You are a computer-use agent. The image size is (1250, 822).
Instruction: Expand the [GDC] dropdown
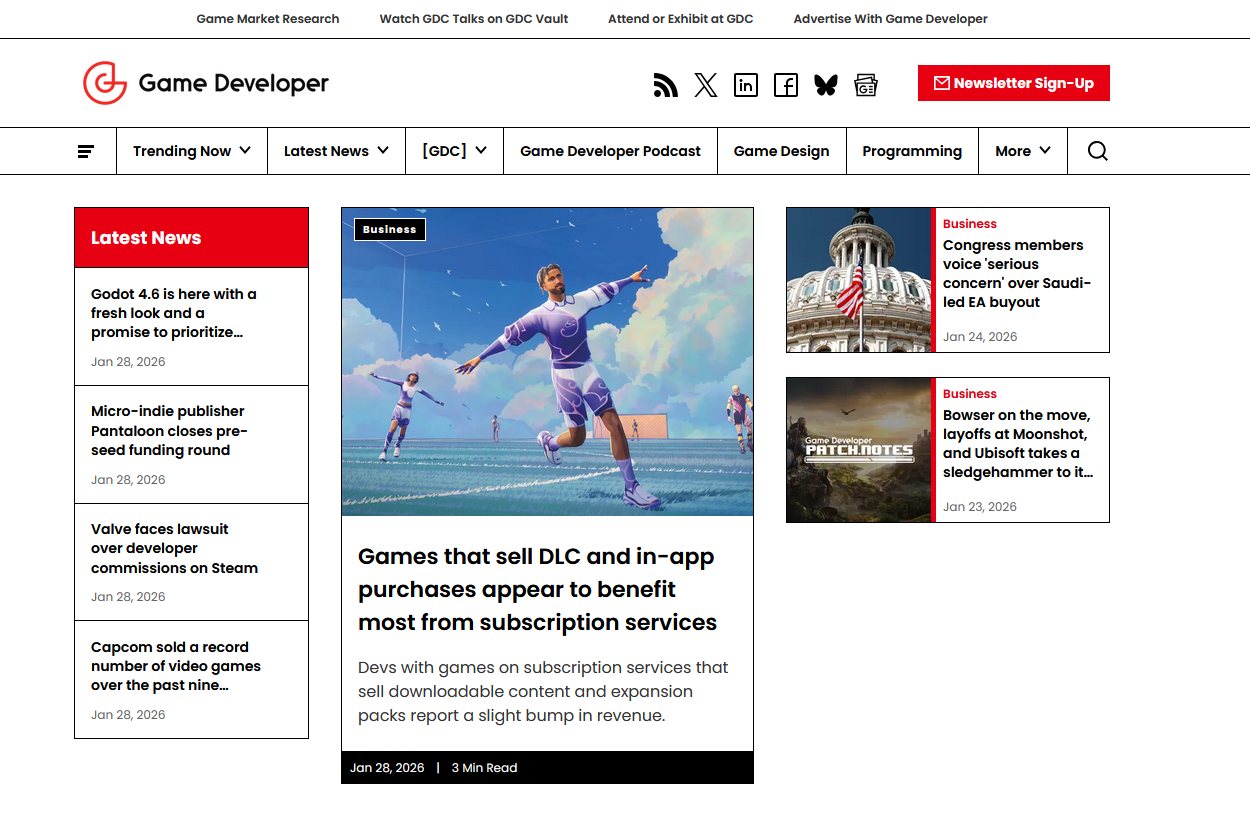pyautogui.click(x=455, y=151)
